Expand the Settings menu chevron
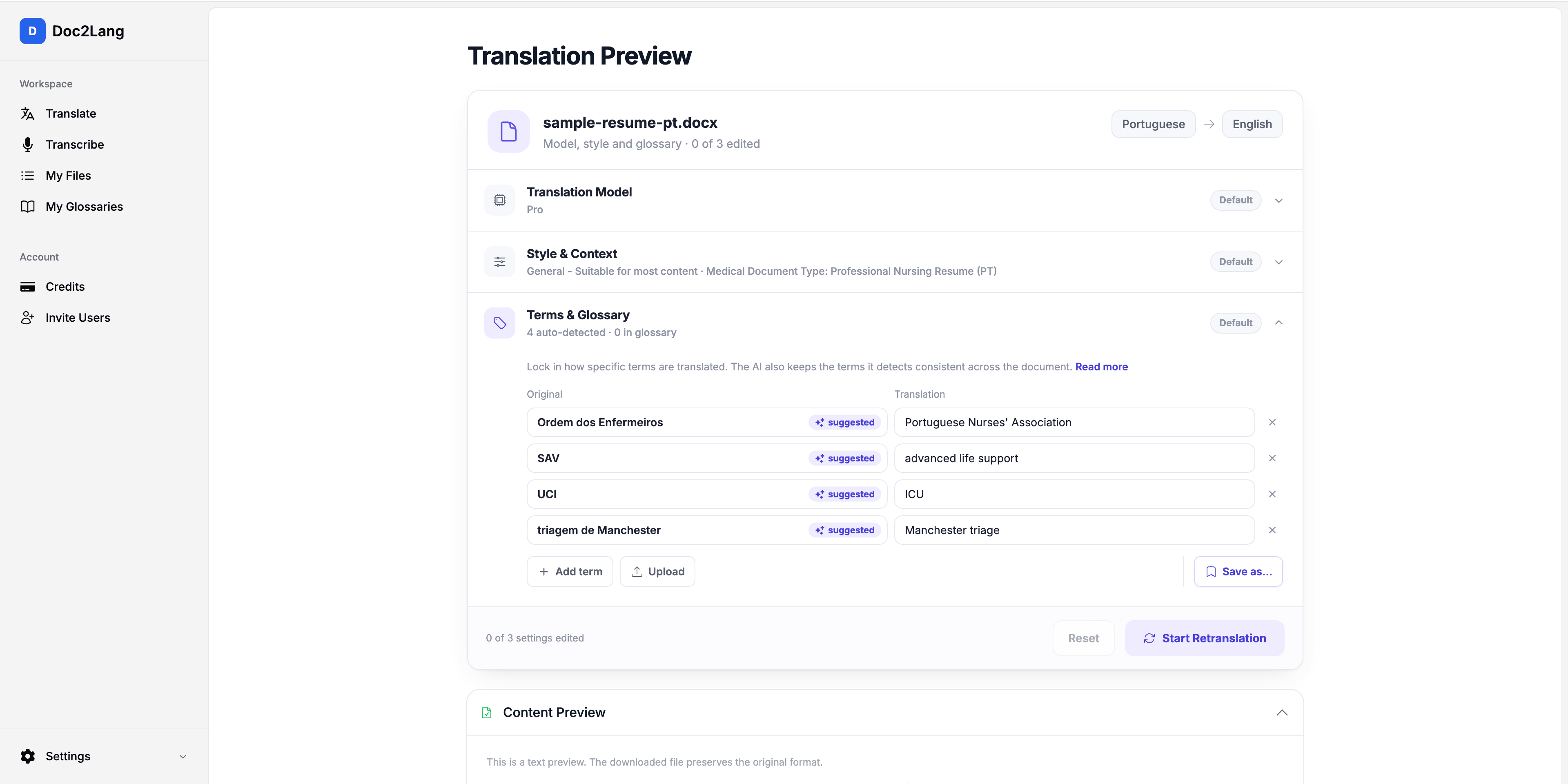The width and height of the screenshot is (1568, 784). pyautogui.click(x=183, y=757)
